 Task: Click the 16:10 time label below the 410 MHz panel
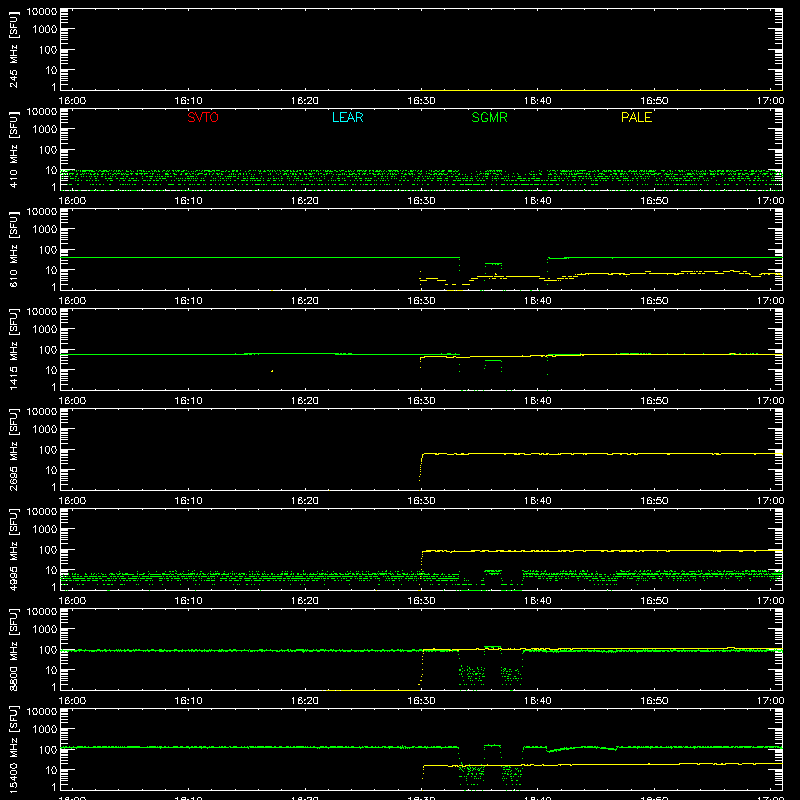tap(188, 201)
